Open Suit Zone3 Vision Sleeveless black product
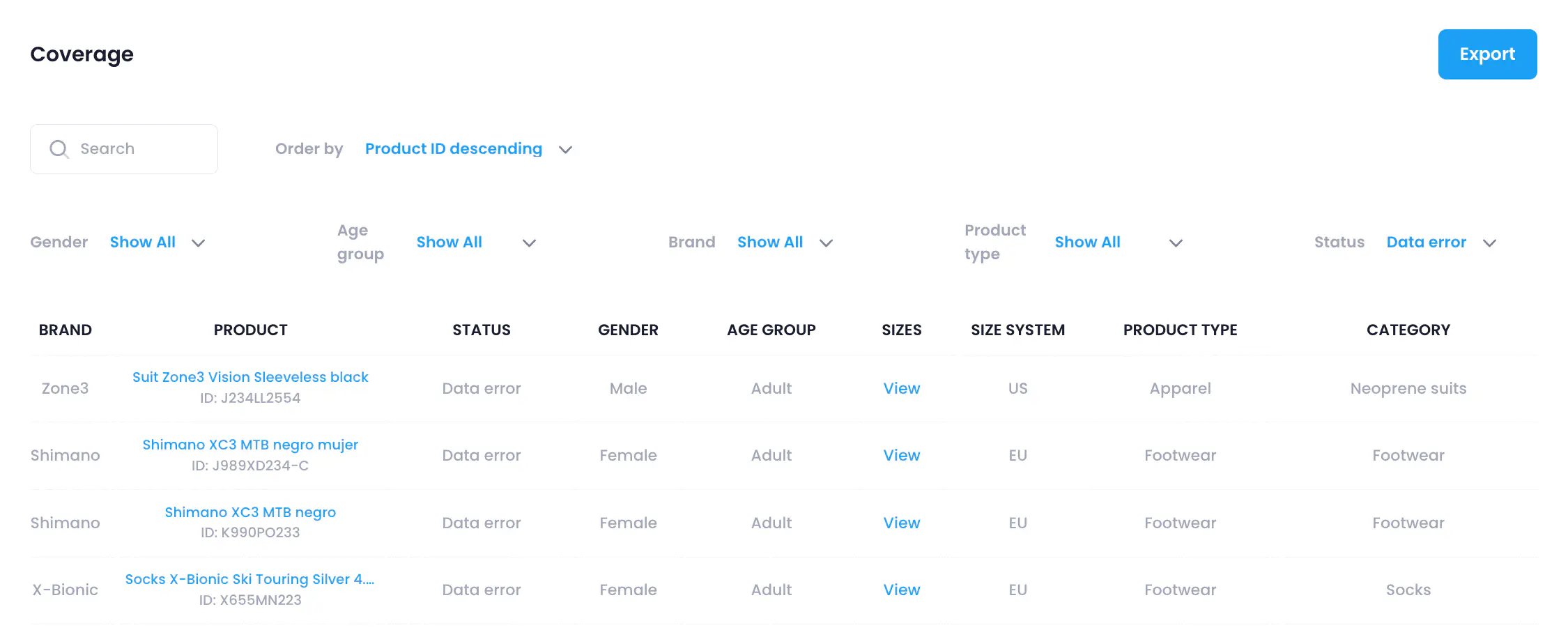 [x=250, y=377]
